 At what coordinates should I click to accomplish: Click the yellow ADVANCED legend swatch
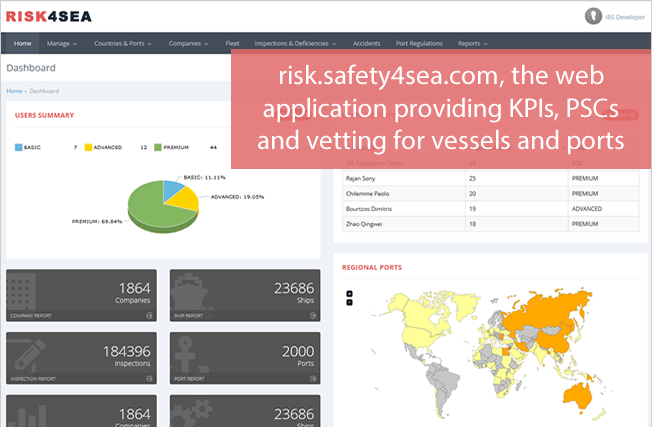coord(88,147)
